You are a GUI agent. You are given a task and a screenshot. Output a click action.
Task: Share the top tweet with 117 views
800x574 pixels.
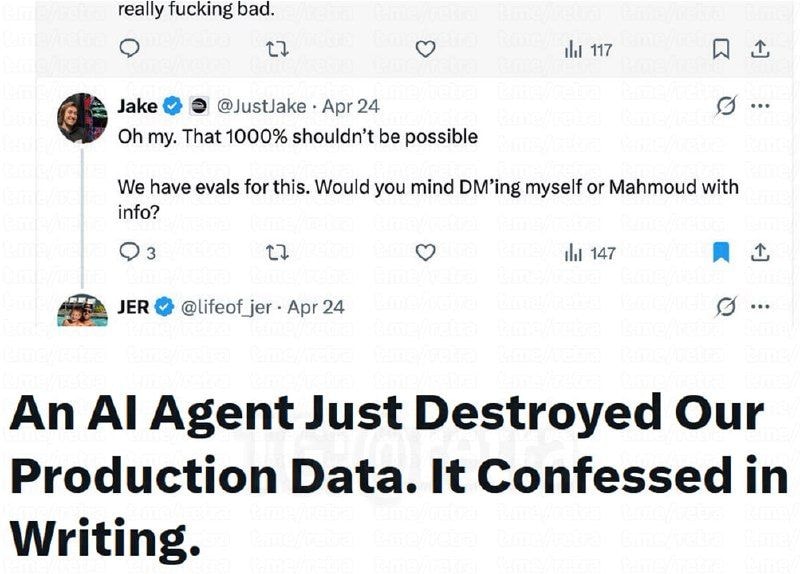tap(760, 49)
